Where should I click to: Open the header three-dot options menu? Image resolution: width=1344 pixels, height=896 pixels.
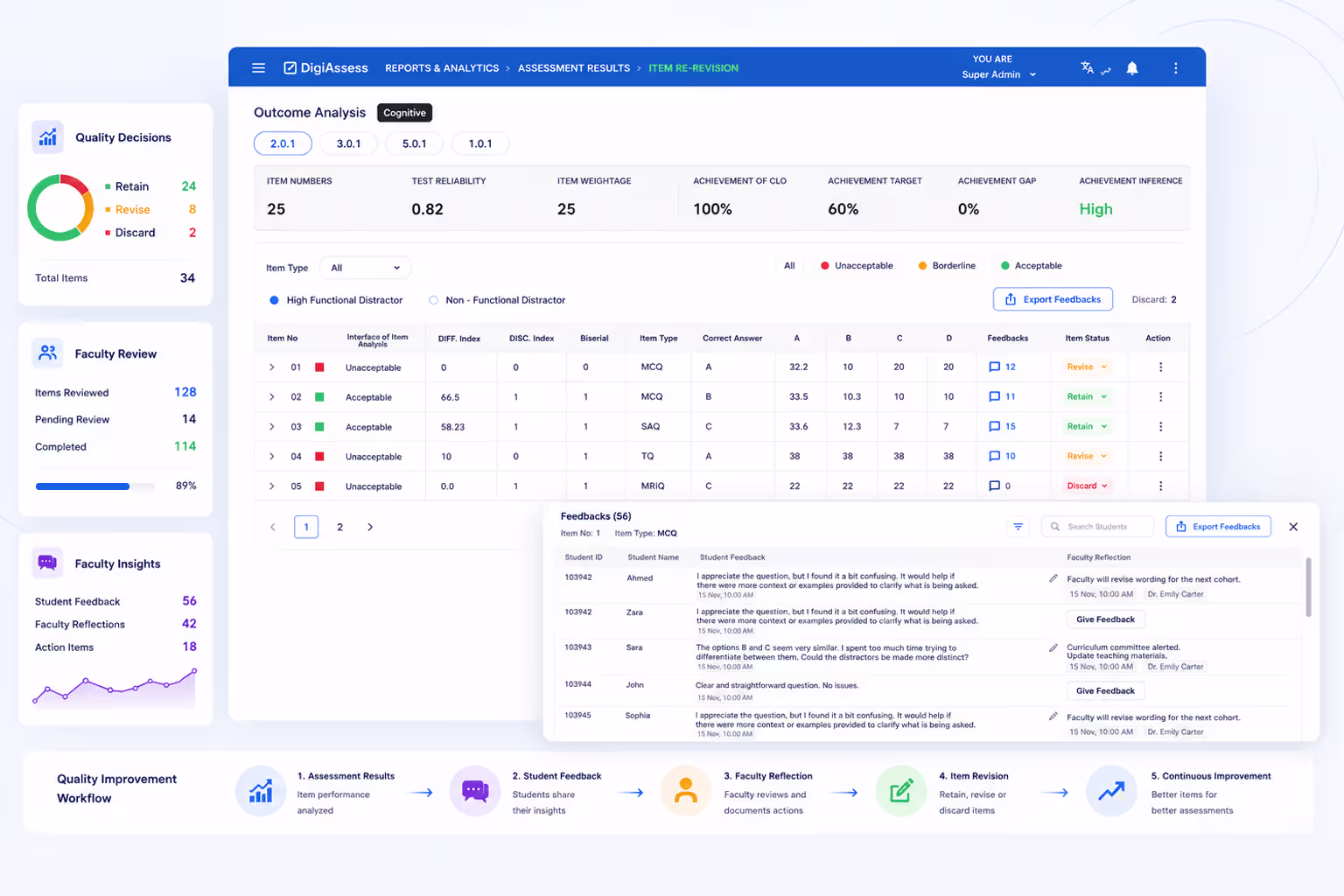(x=1175, y=68)
